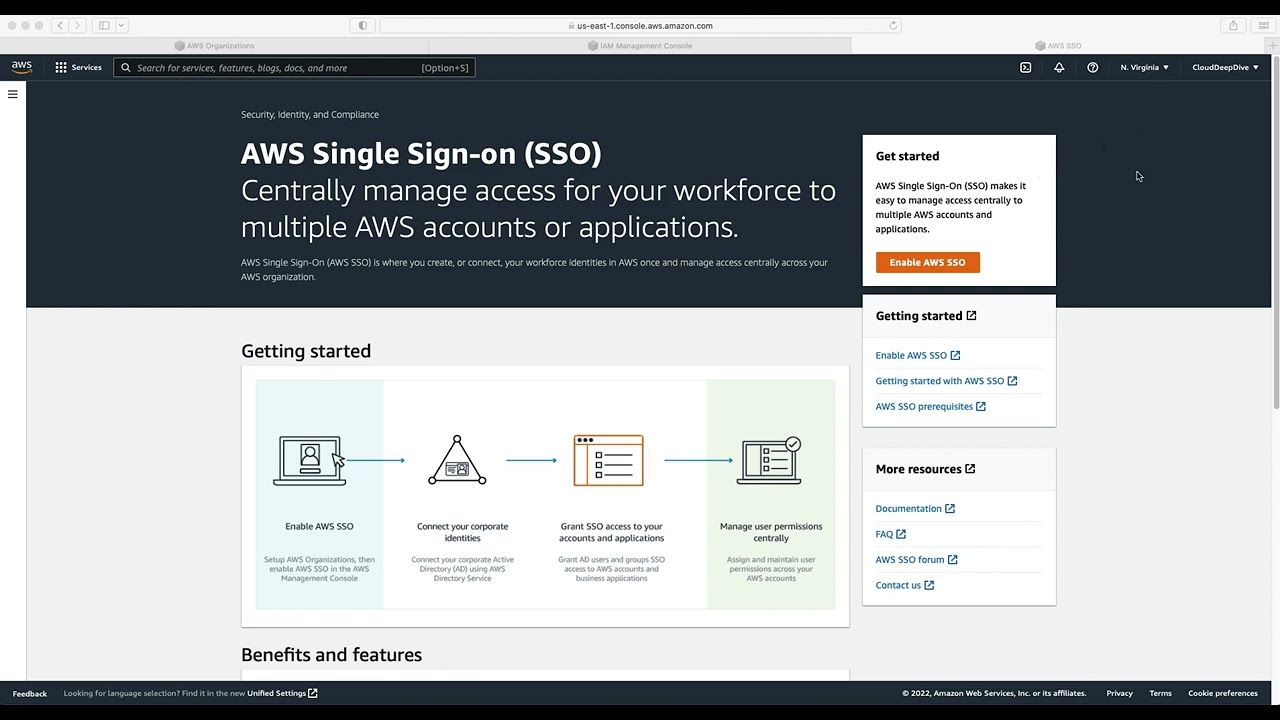
Task: Click the Safari tab overview icon
Action: click(x=1263, y=25)
